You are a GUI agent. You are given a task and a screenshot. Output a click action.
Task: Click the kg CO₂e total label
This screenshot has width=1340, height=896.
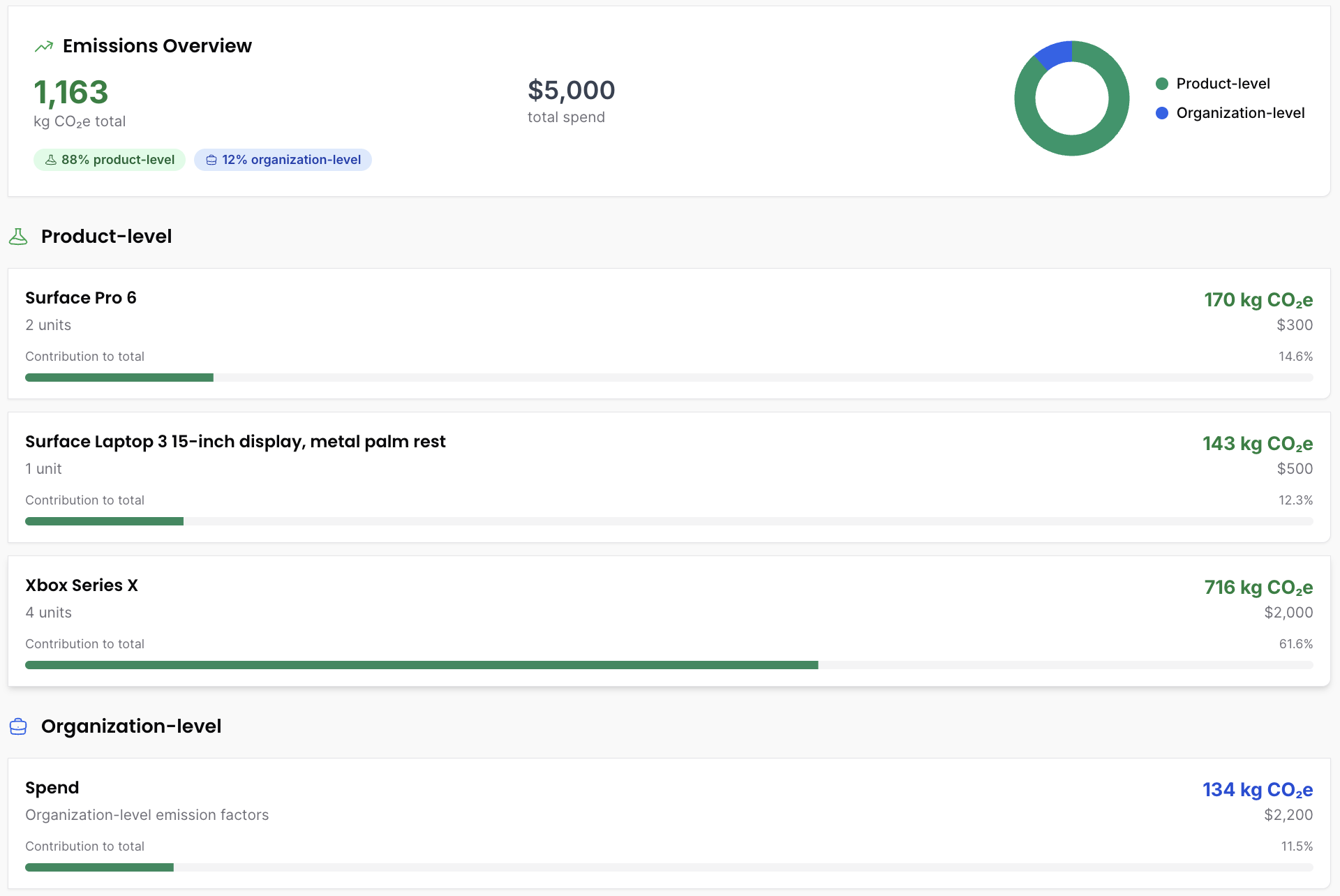(80, 121)
